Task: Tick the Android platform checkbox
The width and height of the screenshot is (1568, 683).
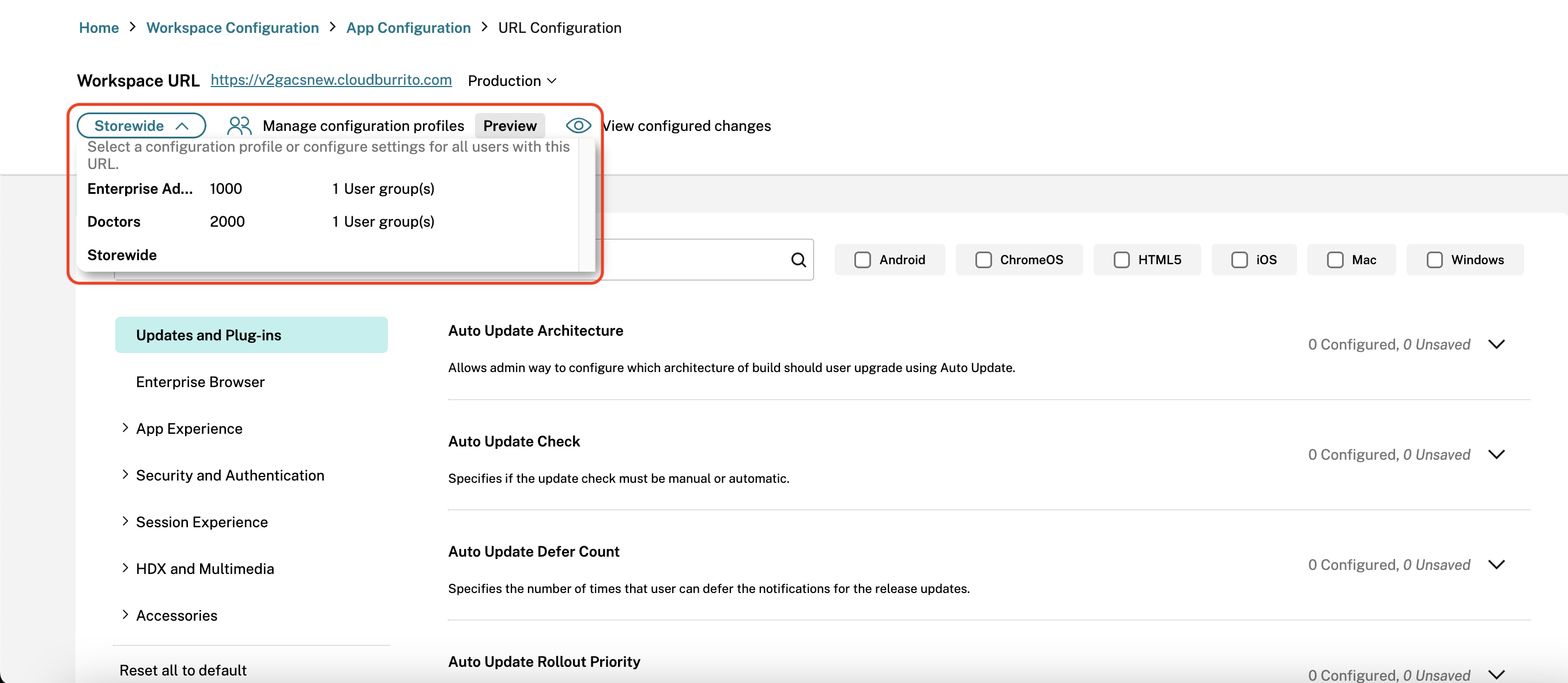Action: click(x=862, y=260)
